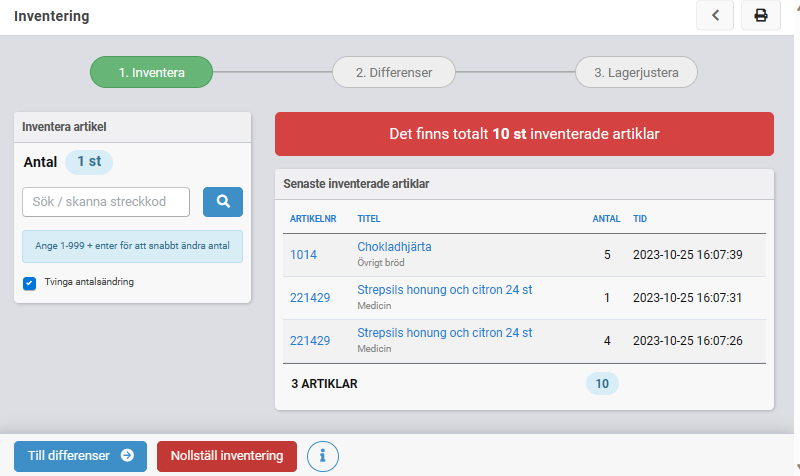The height and width of the screenshot is (476, 800).
Task: Click the back arrow icon in header
Action: (x=715, y=16)
